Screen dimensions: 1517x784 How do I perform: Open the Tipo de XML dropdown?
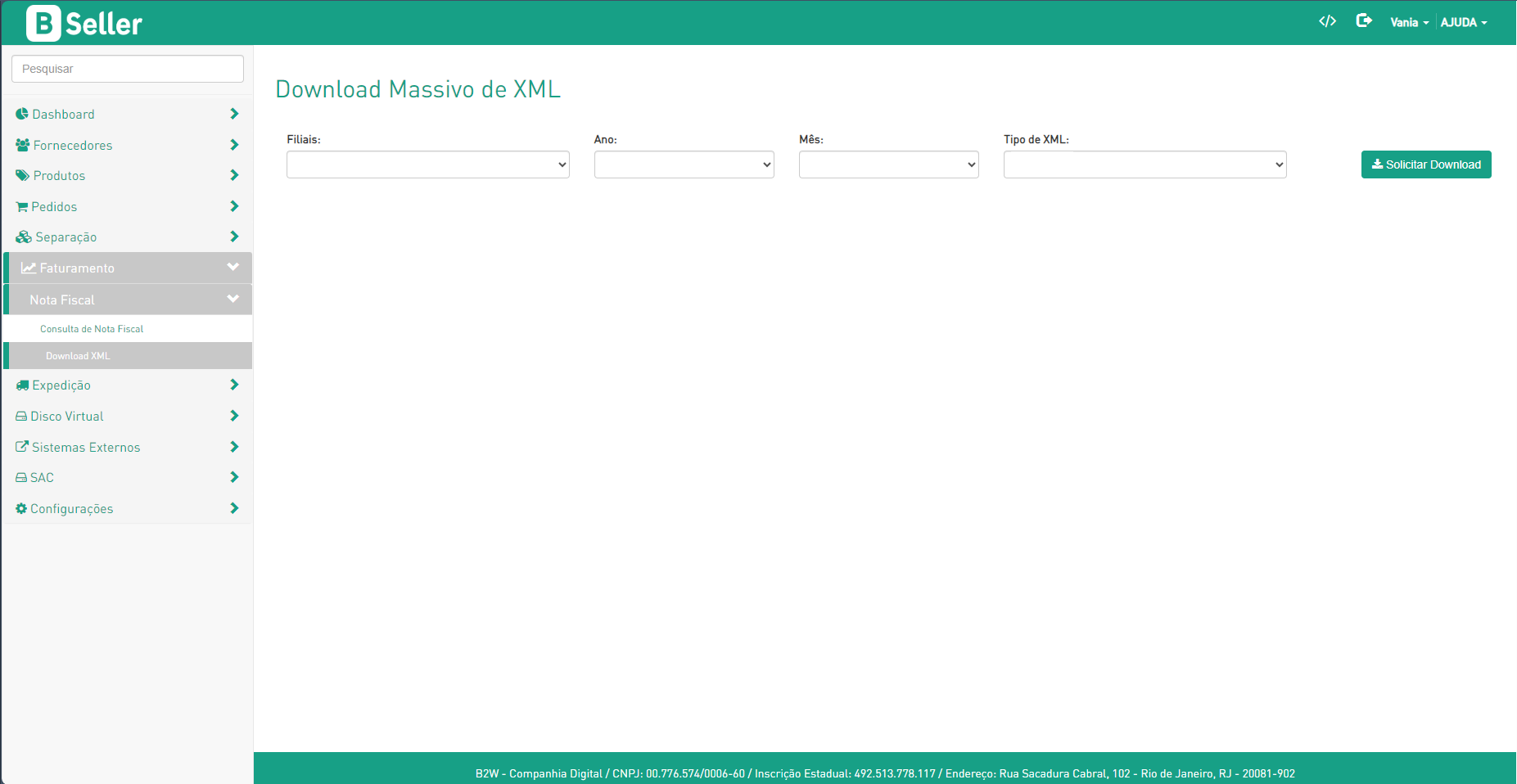[1145, 164]
